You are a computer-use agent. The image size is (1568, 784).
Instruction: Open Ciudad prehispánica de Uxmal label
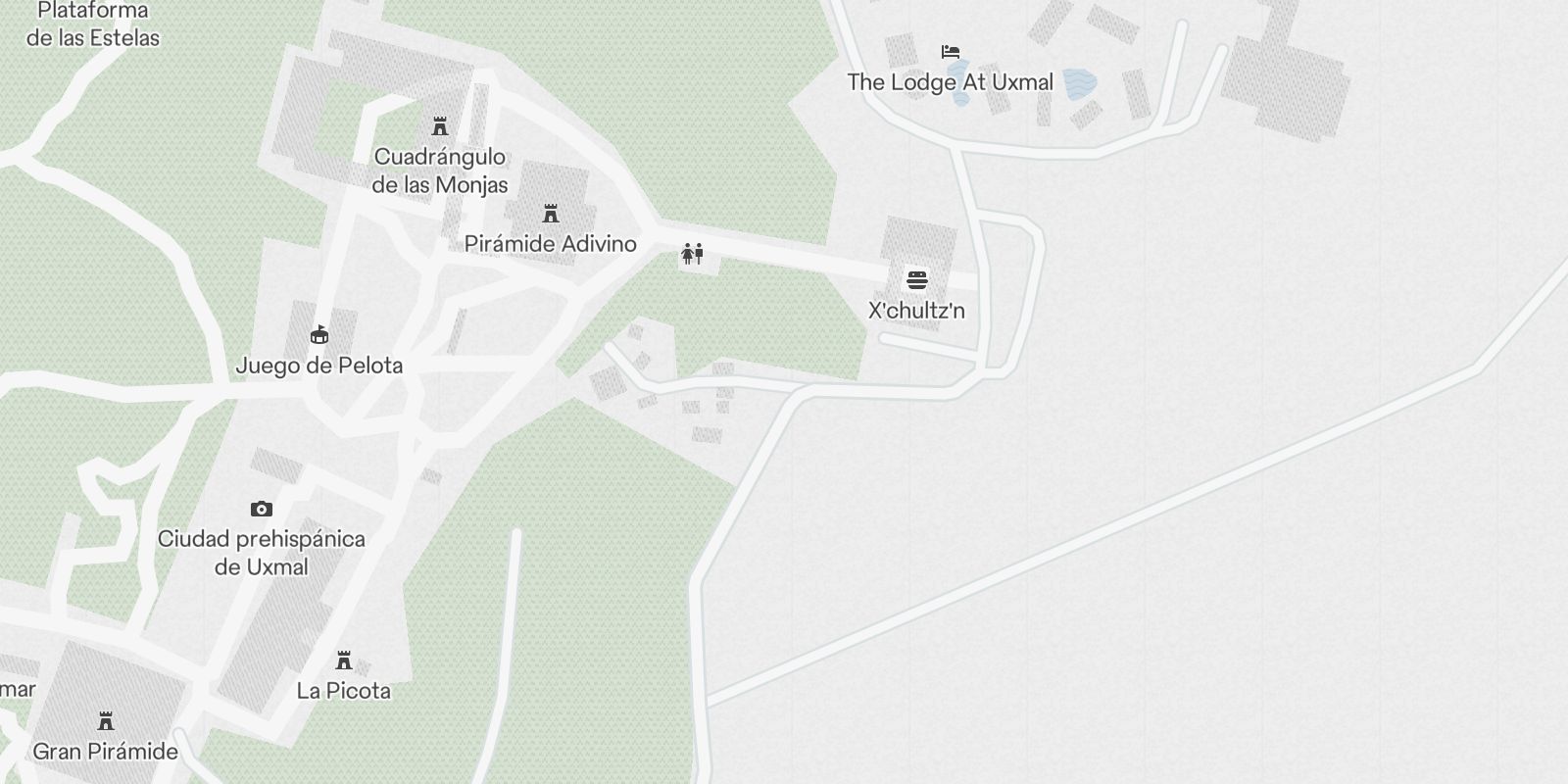pos(262,553)
